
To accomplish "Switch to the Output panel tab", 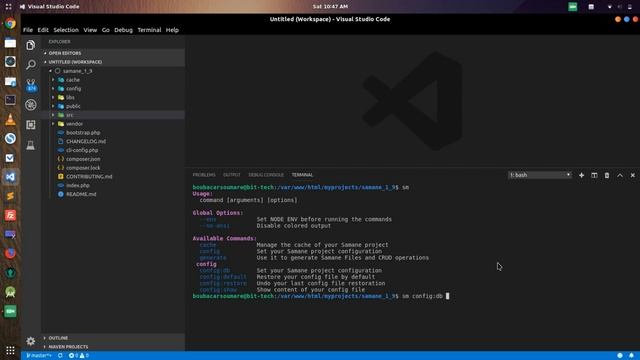I will click(x=231, y=175).
